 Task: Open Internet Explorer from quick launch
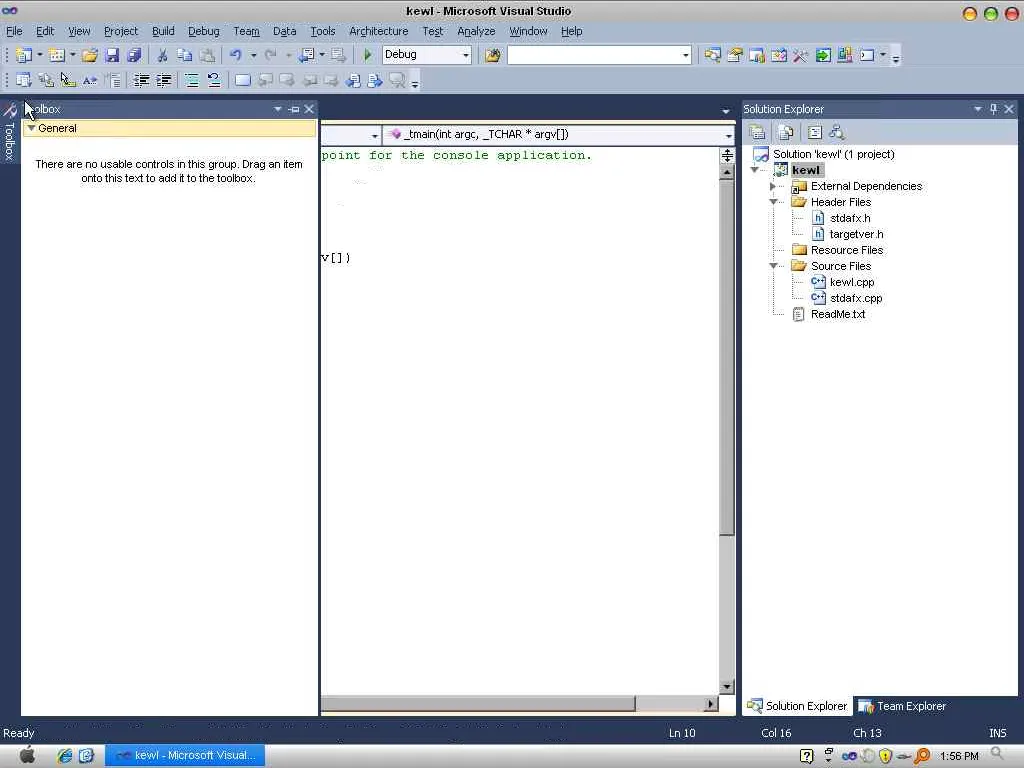[x=64, y=756]
